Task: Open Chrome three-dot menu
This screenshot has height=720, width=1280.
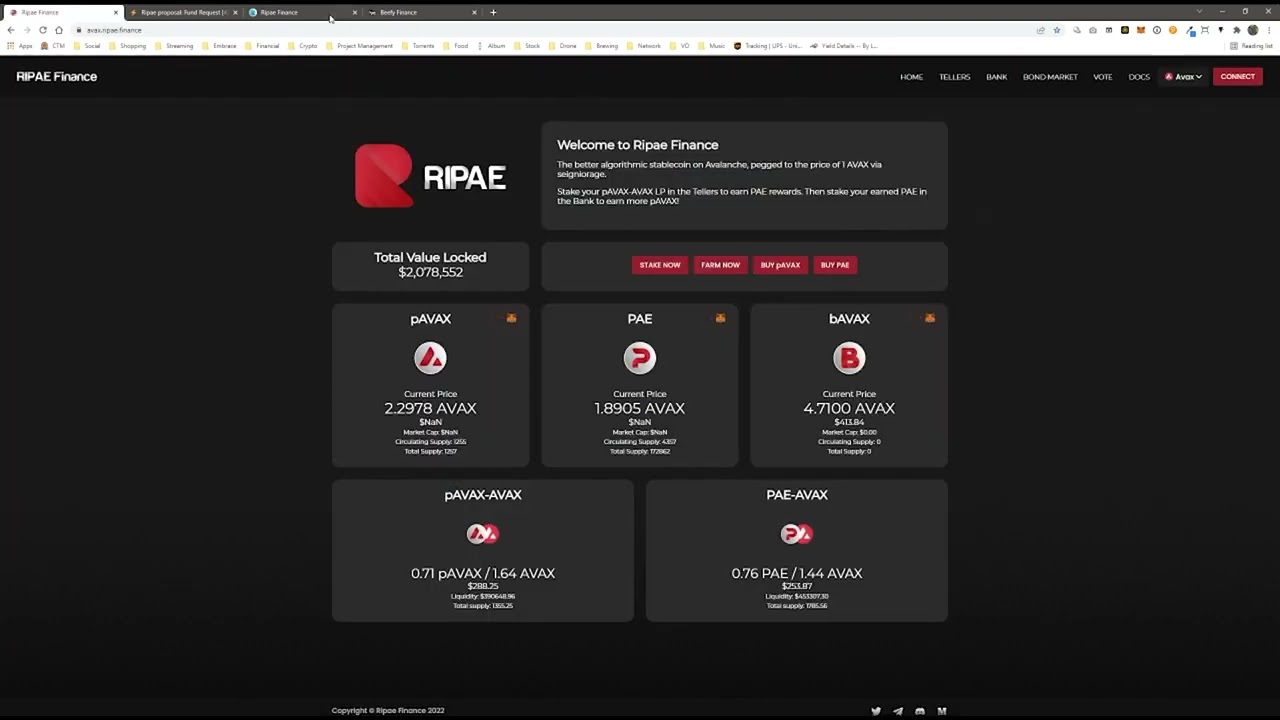Action: tap(1269, 30)
